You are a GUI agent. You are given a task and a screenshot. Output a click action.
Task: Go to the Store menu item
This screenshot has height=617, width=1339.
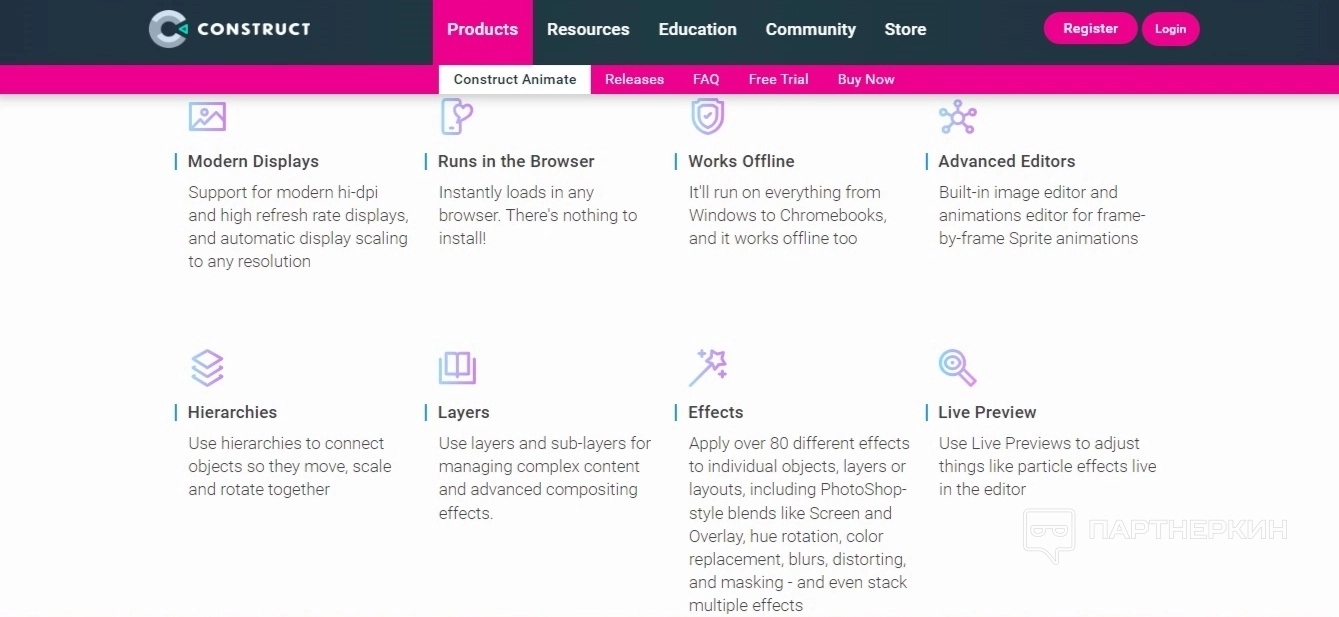[905, 30]
